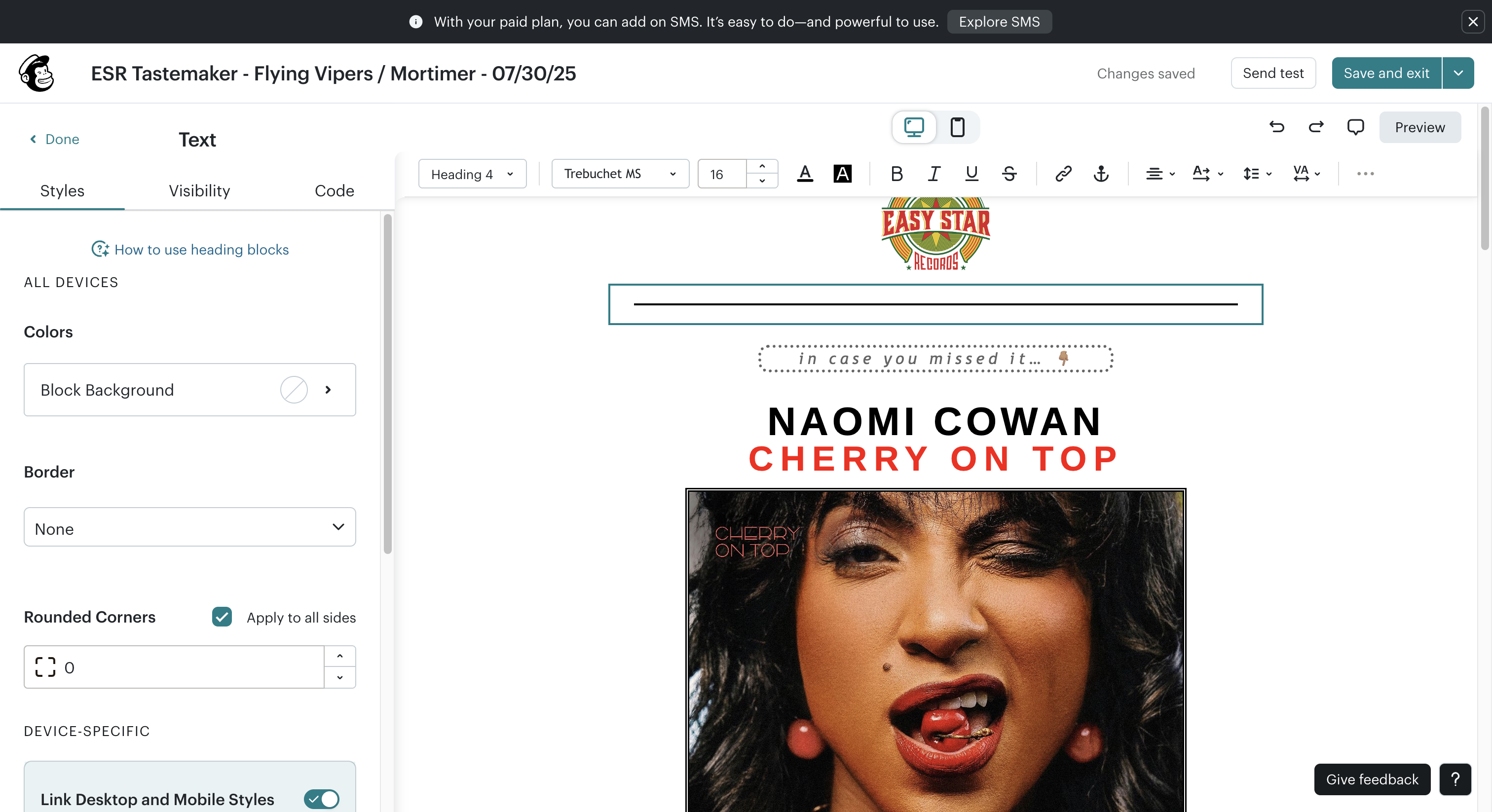Change the text color
1492x812 pixels.
click(805, 174)
